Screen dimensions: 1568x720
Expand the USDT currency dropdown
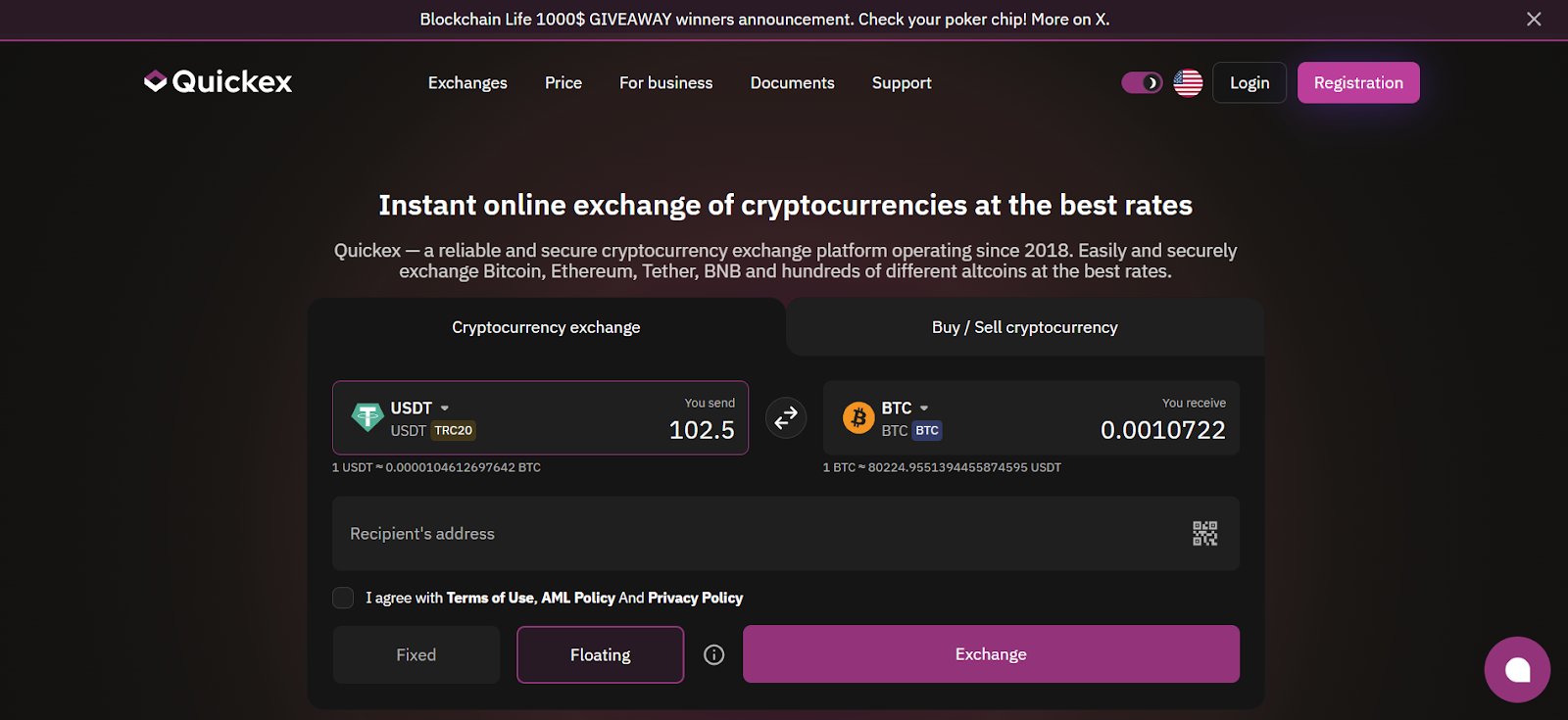(x=444, y=408)
